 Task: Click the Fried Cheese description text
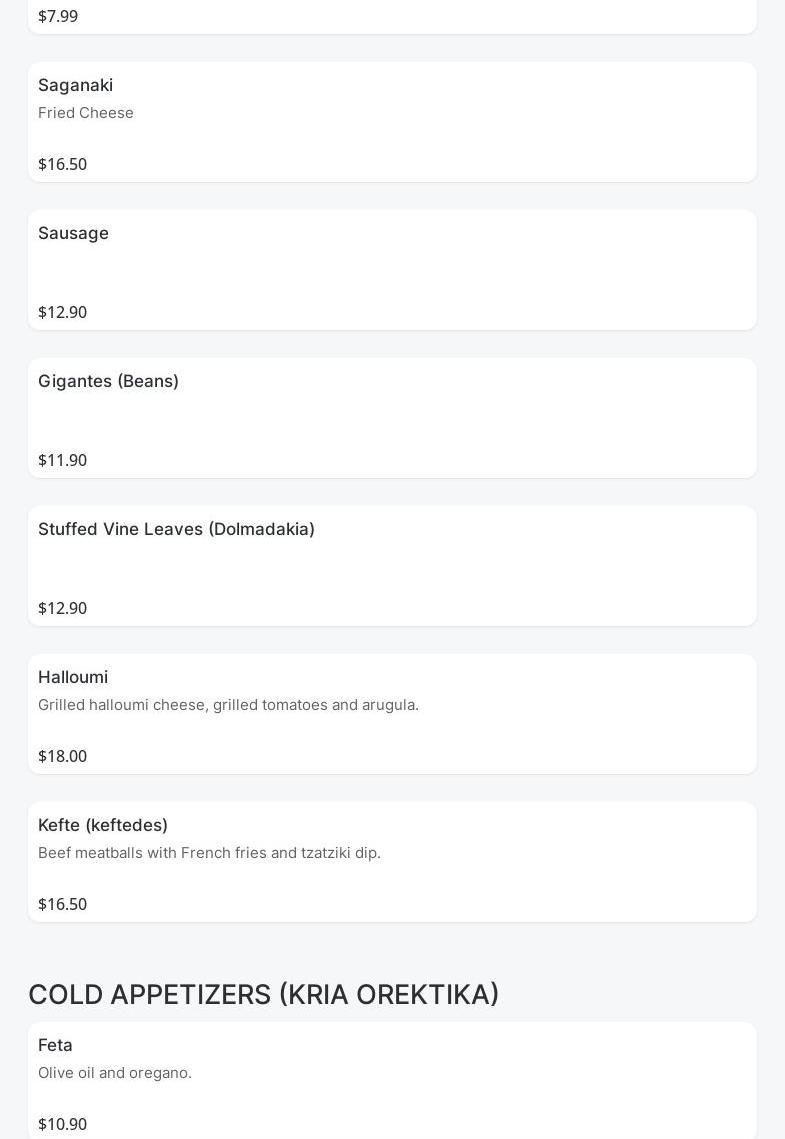pyautogui.click(x=86, y=113)
